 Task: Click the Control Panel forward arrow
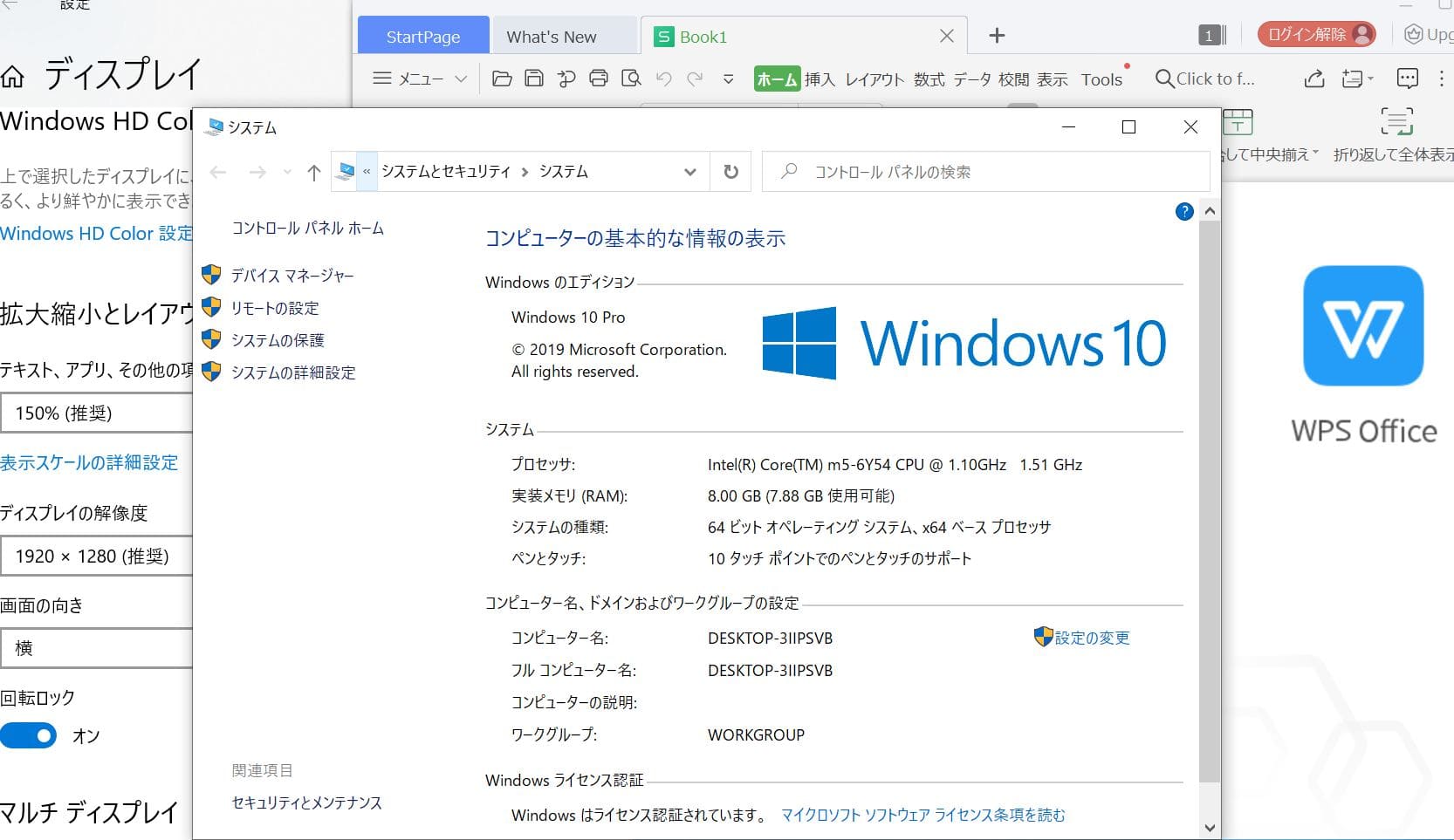pos(257,173)
